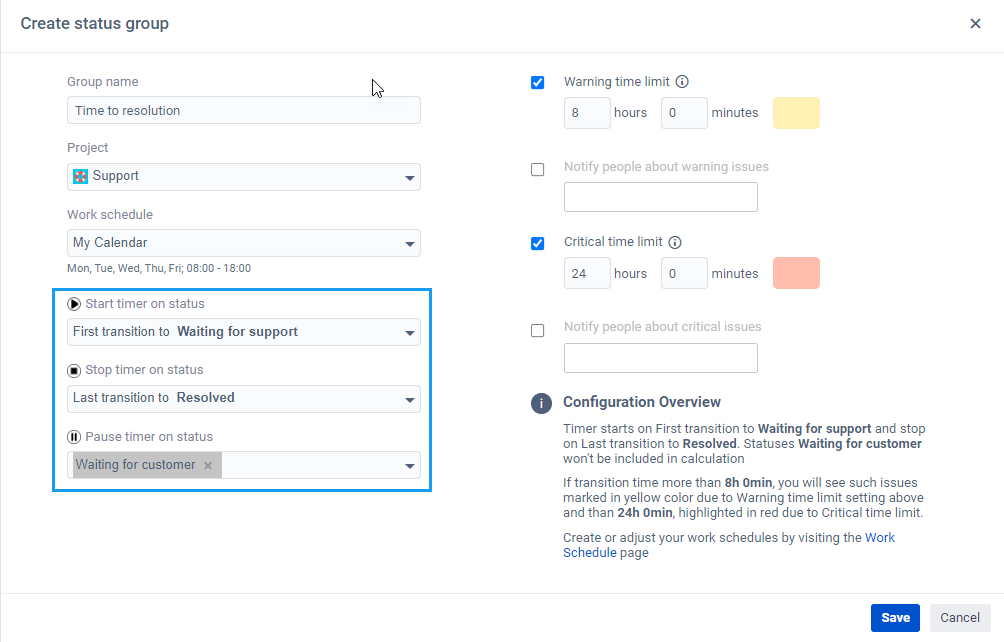The height and width of the screenshot is (642, 1004).
Task: Enable Notify people about warning issues
Action: pyautogui.click(x=538, y=170)
